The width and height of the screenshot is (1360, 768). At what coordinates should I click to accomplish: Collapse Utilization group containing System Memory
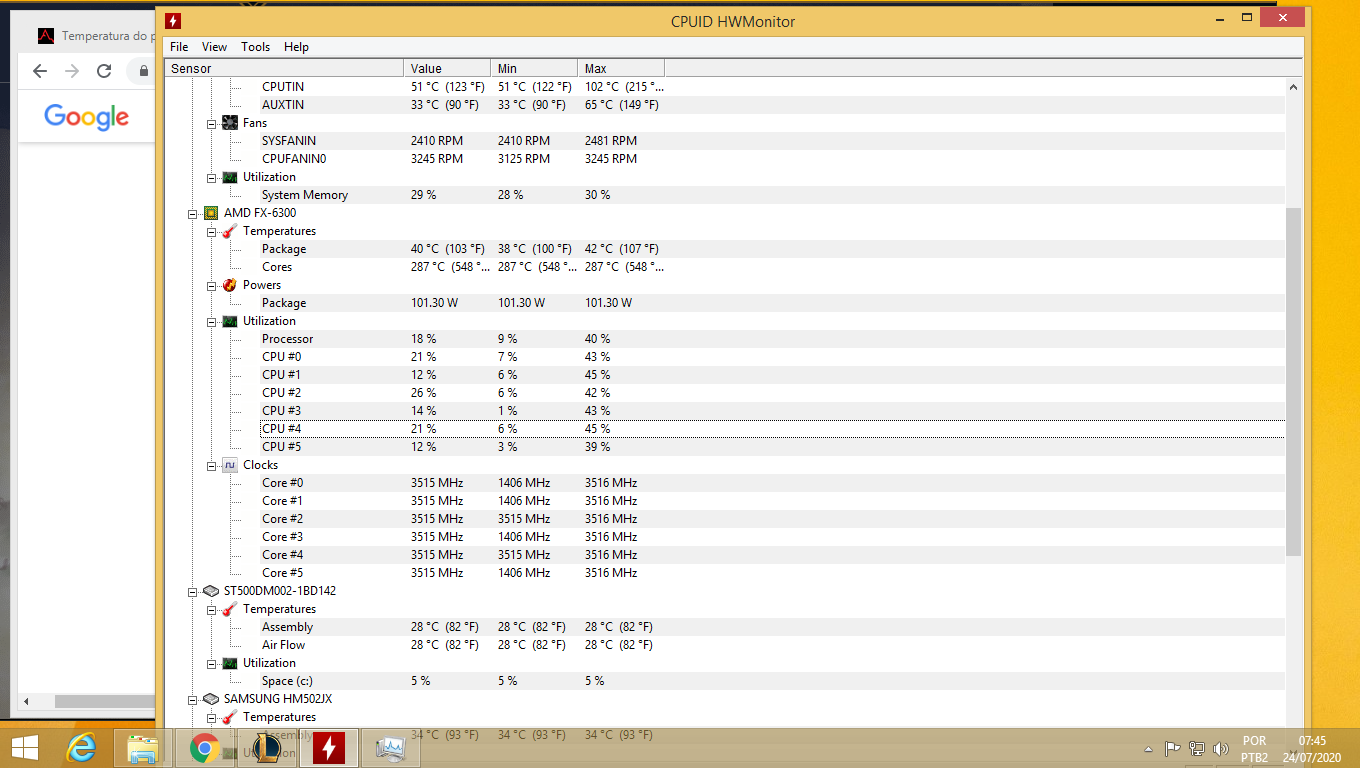(x=212, y=178)
